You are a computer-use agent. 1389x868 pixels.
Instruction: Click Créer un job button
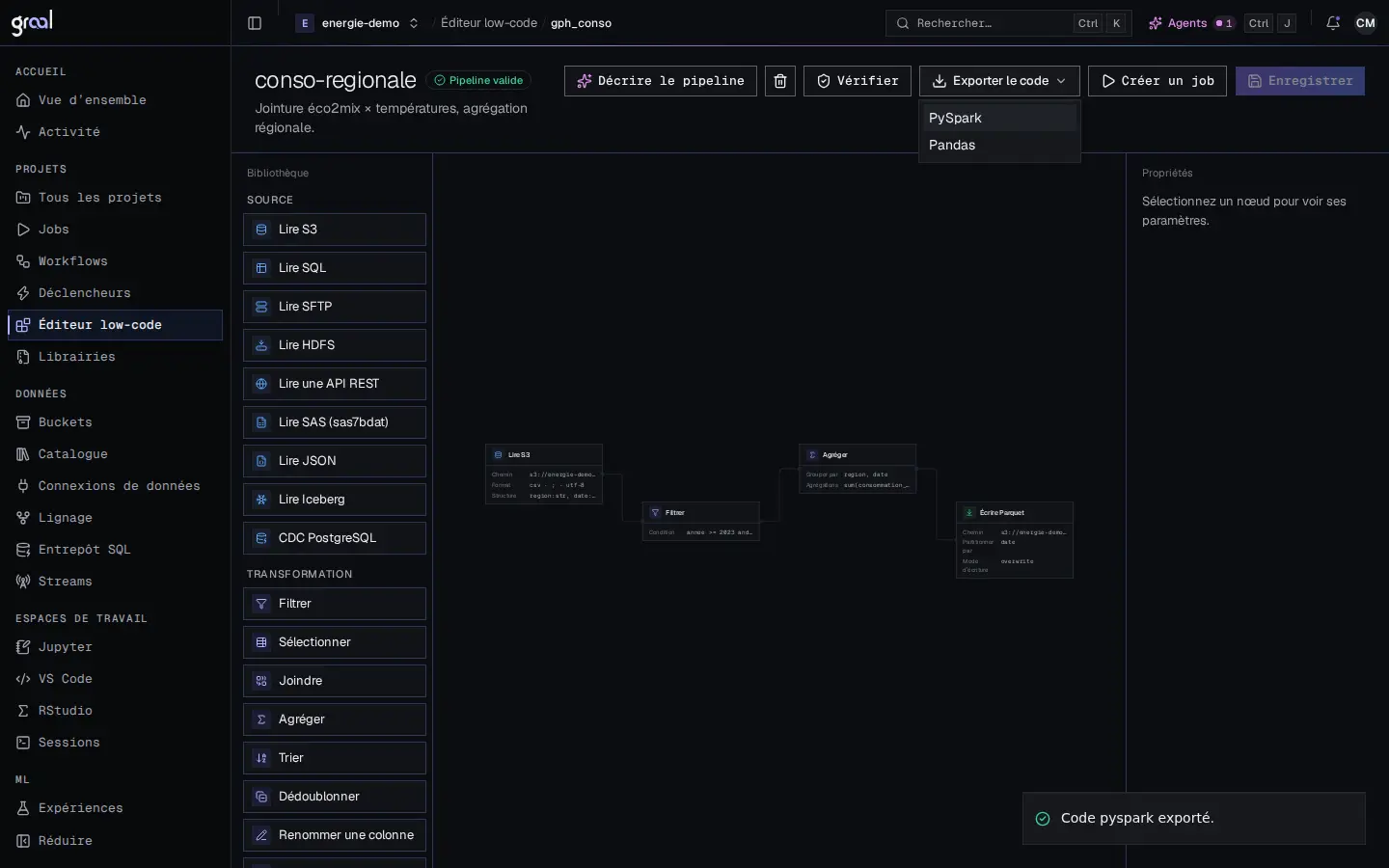tap(1157, 81)
